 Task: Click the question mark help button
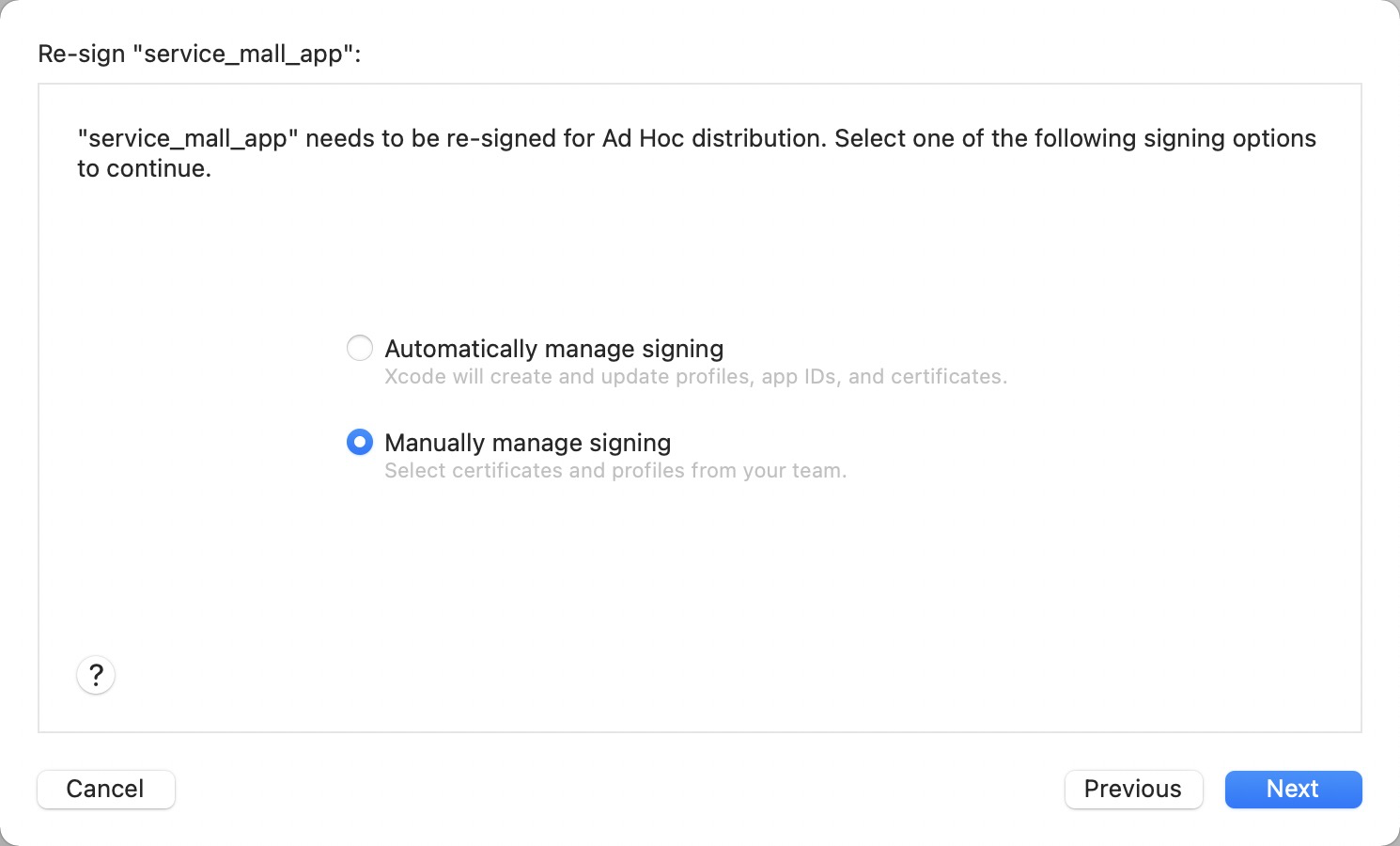coord(96,675)
